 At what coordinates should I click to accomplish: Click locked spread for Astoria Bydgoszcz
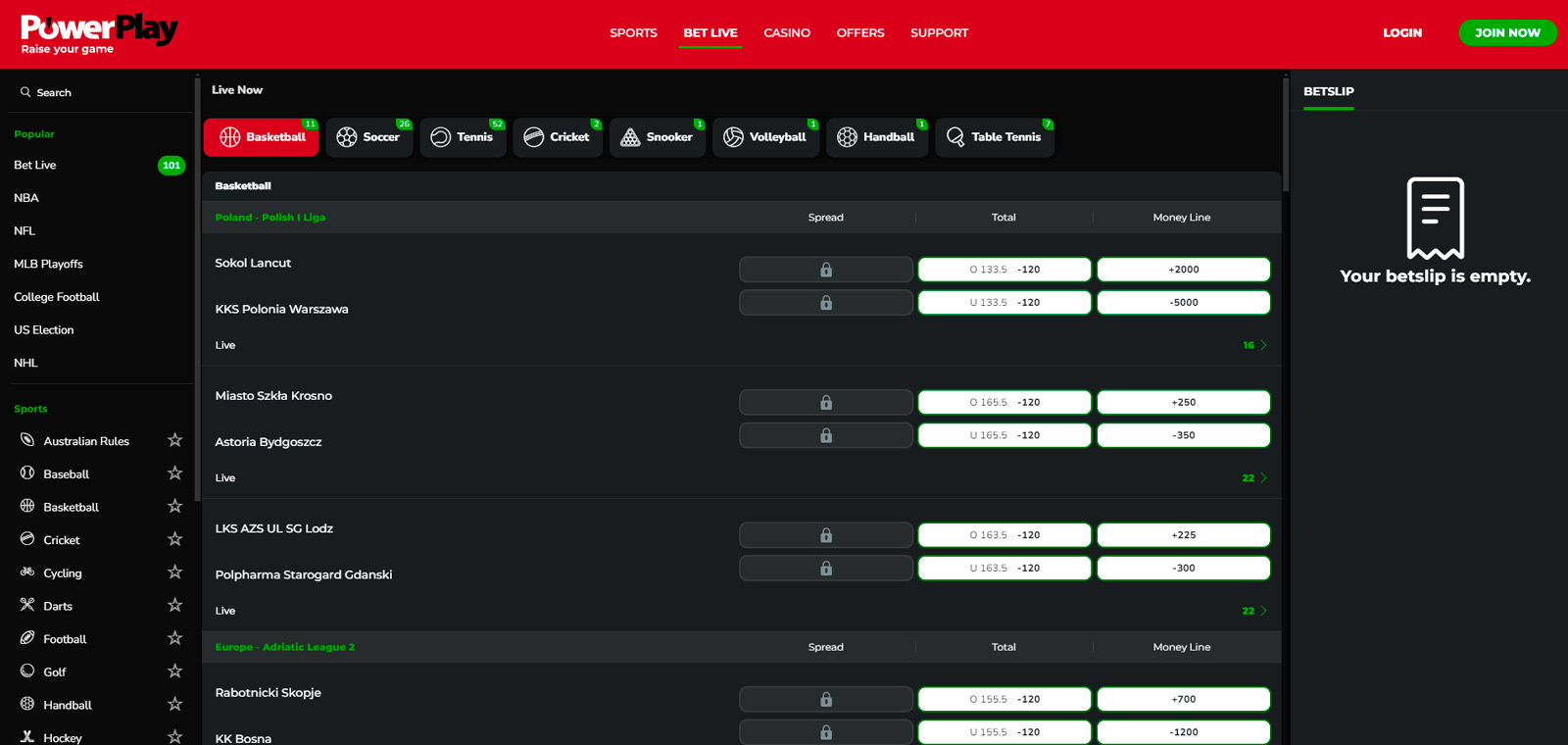(x=826, y=435)
